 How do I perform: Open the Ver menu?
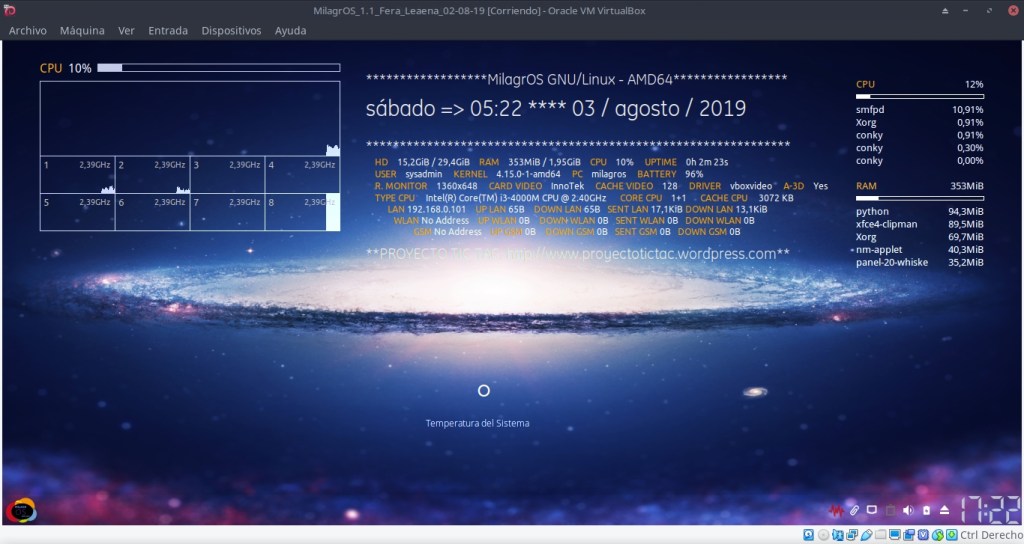pos(126,31)
